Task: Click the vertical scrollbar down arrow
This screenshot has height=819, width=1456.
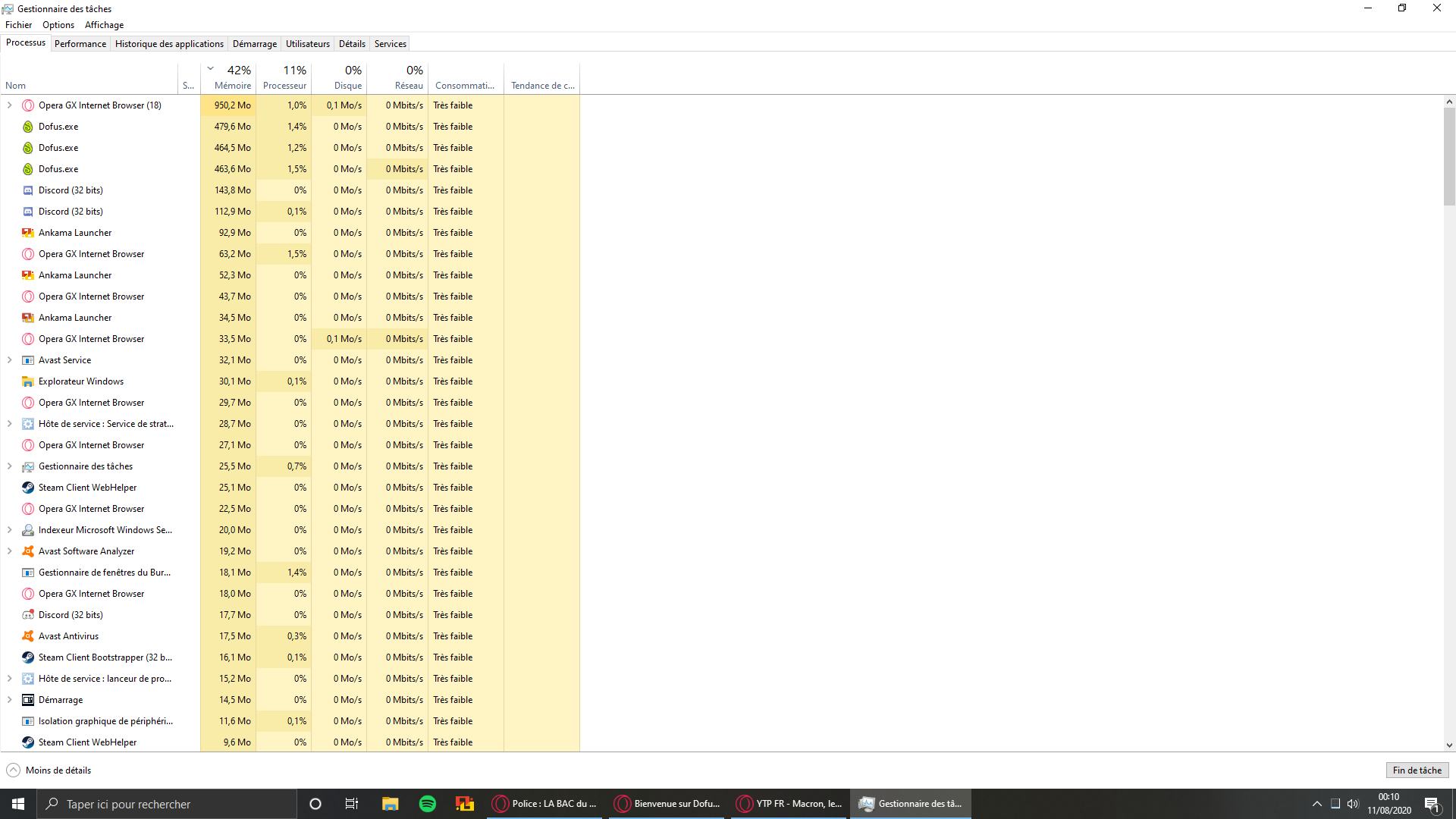Action: (1449, 745)
